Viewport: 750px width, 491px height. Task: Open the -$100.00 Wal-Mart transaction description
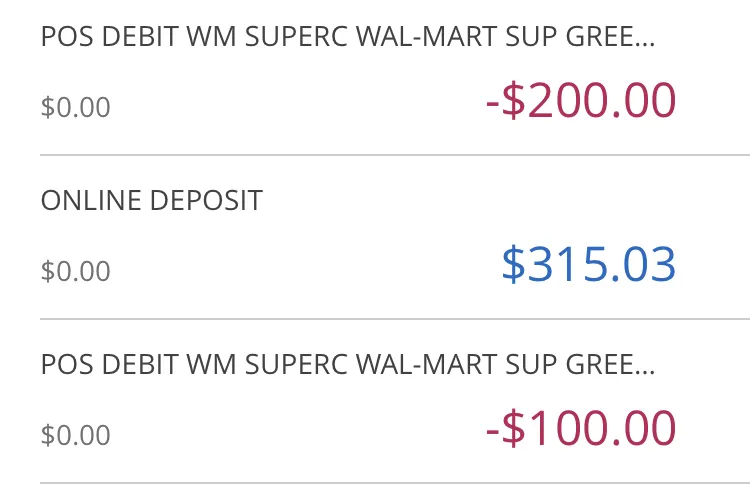pyautogui.click(x=348, y=364)
